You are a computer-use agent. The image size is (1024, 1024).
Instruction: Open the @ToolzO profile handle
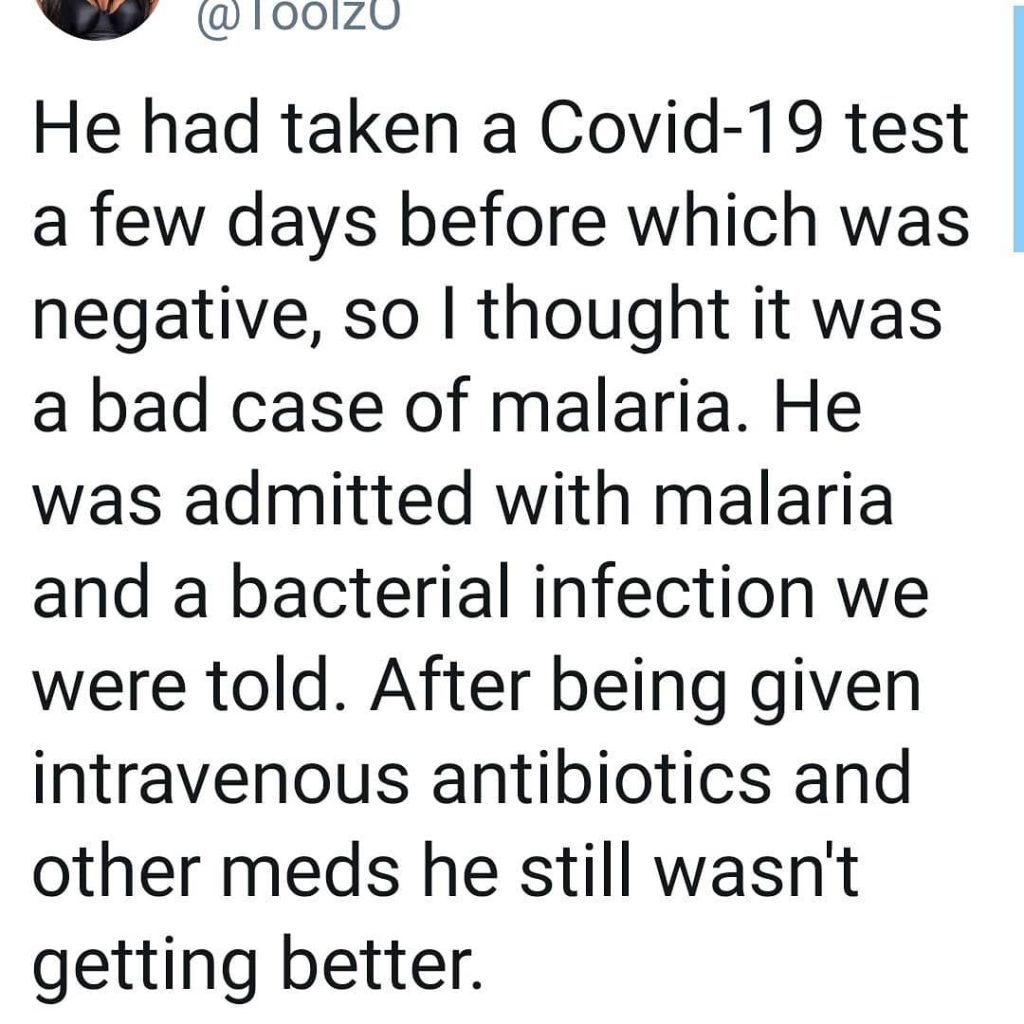298,16
